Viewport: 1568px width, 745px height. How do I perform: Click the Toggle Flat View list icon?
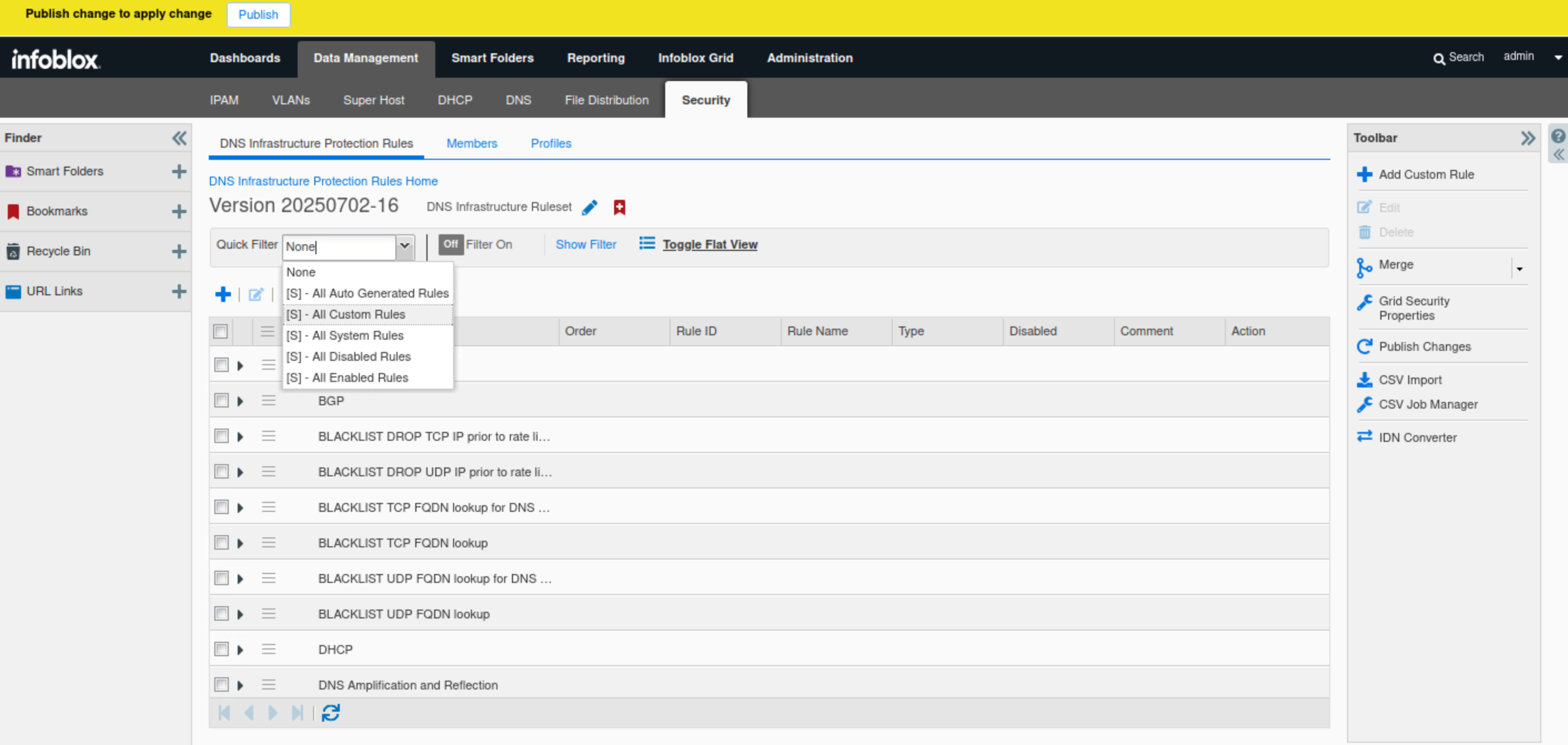coord(647,244)
